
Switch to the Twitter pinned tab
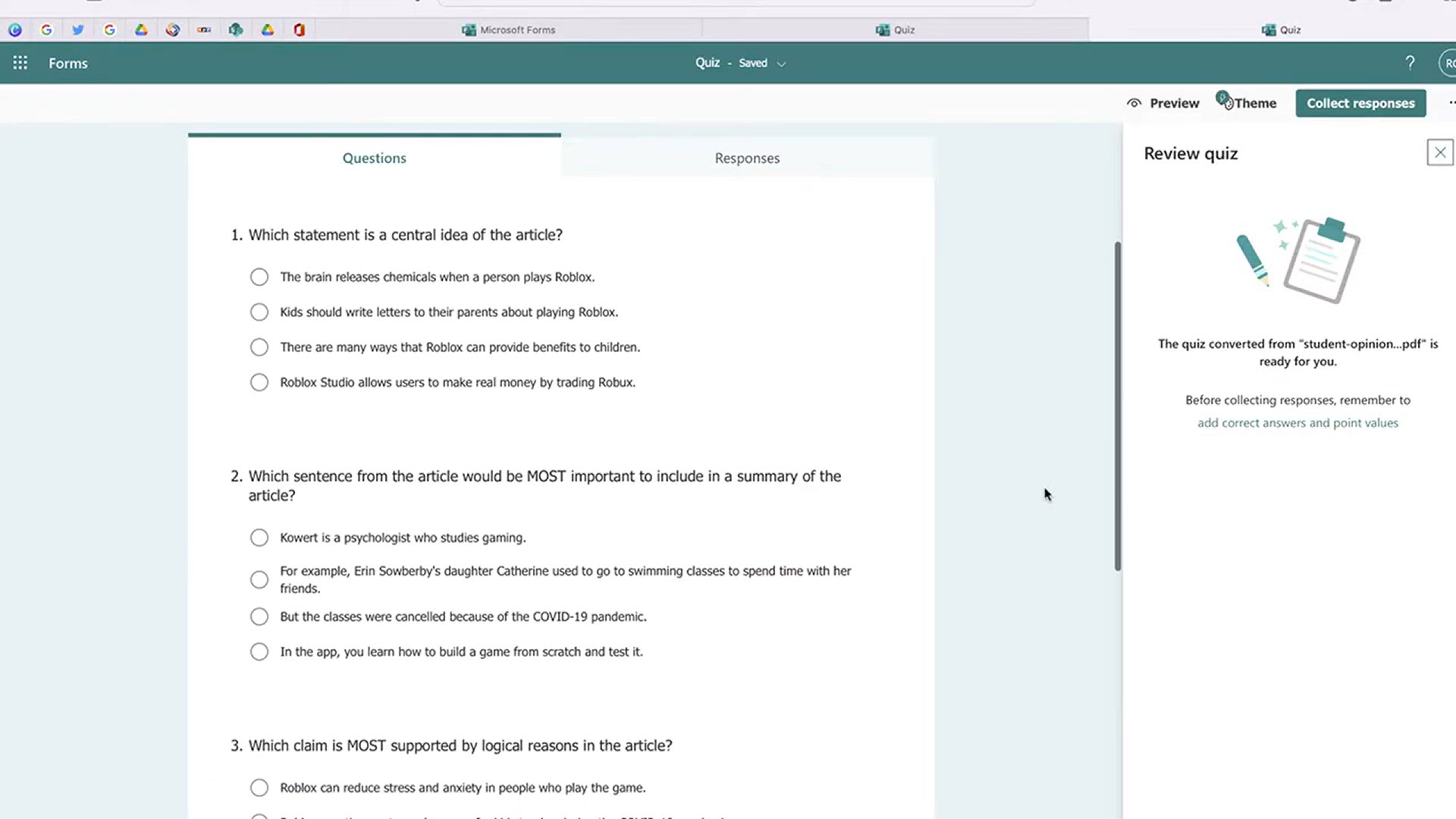[x=78, y=30]
